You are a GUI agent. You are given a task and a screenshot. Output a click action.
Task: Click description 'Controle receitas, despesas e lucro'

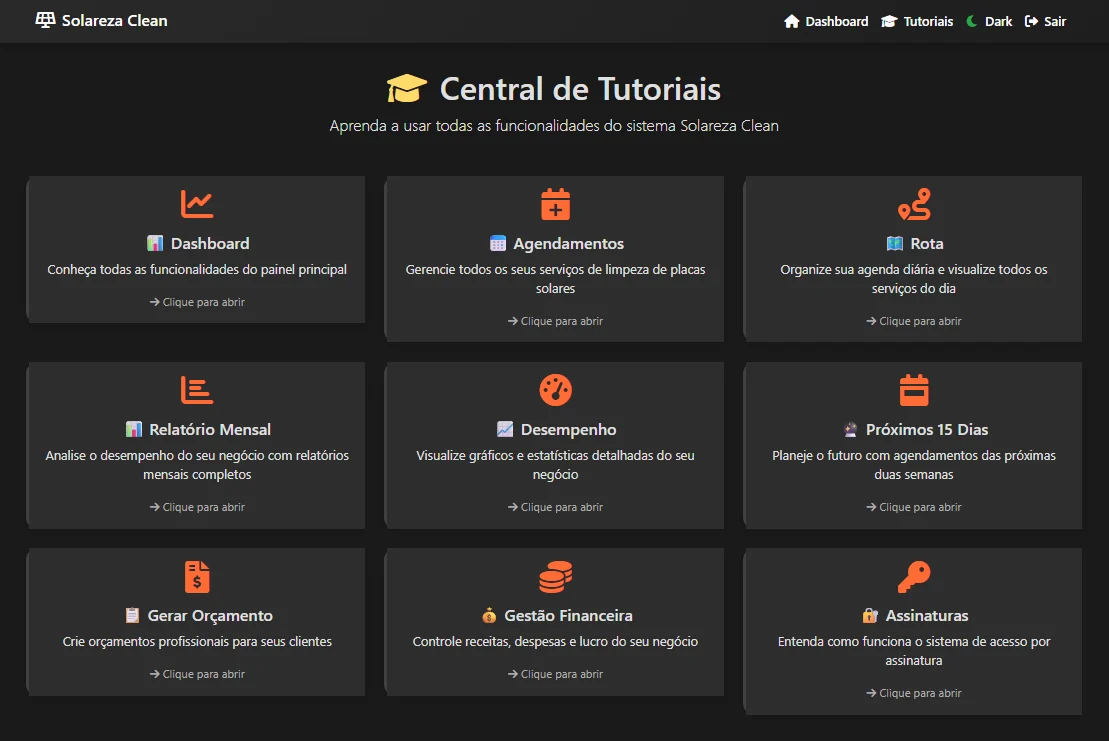click(555, 641)
